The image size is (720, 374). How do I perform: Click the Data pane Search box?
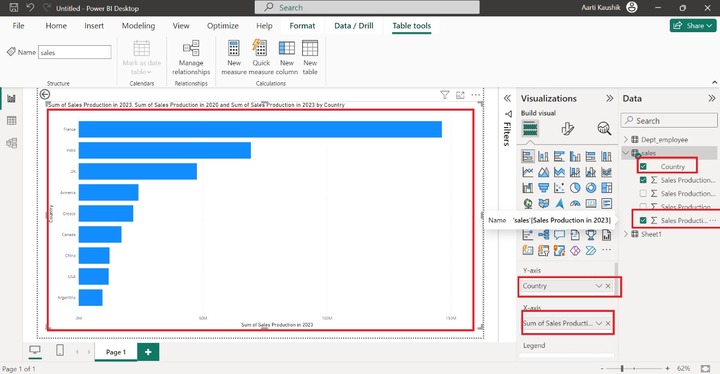coord(669,121)
